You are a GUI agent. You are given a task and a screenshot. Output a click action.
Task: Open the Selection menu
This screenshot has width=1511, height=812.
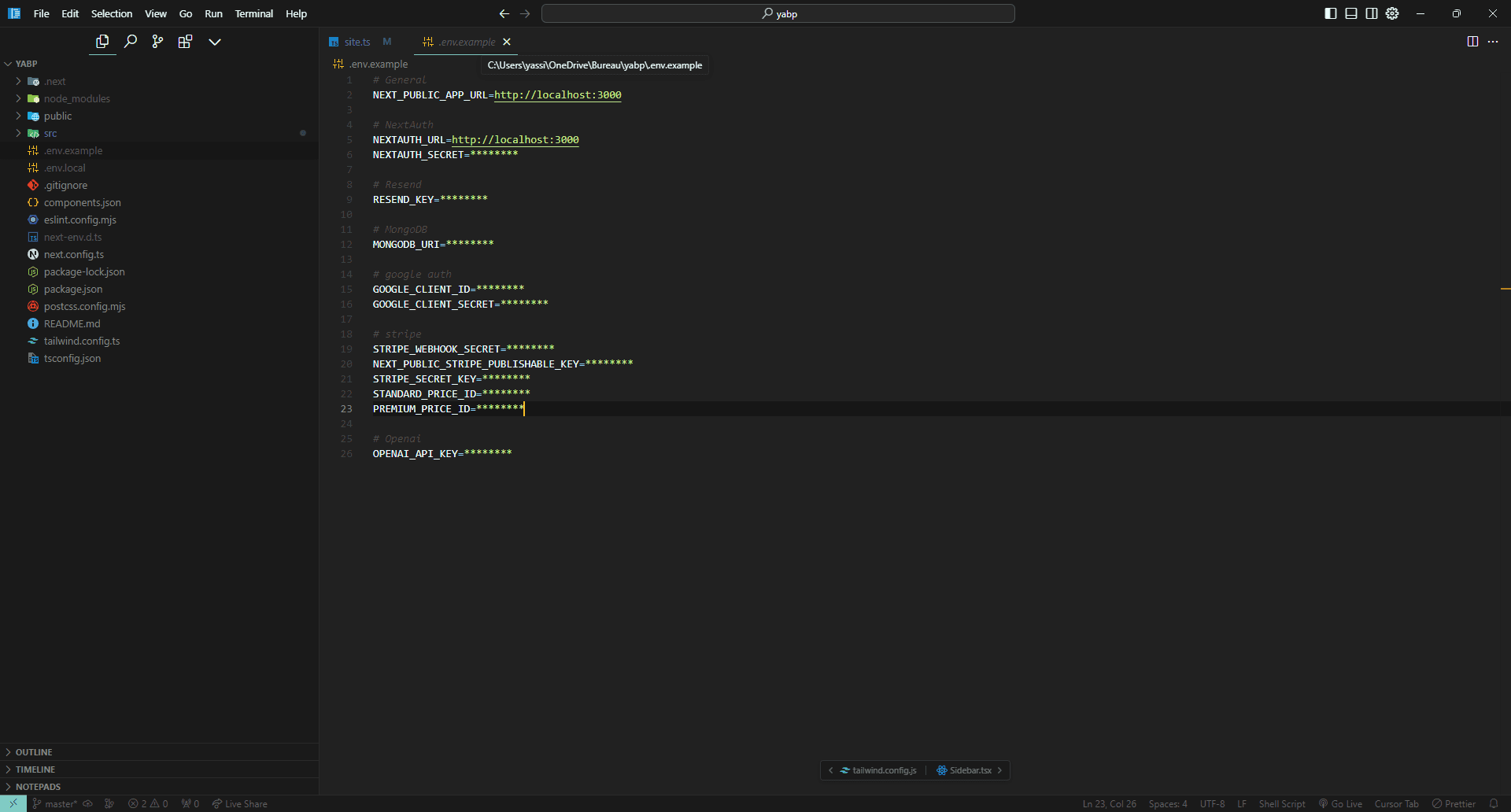[x=112, y=13]
